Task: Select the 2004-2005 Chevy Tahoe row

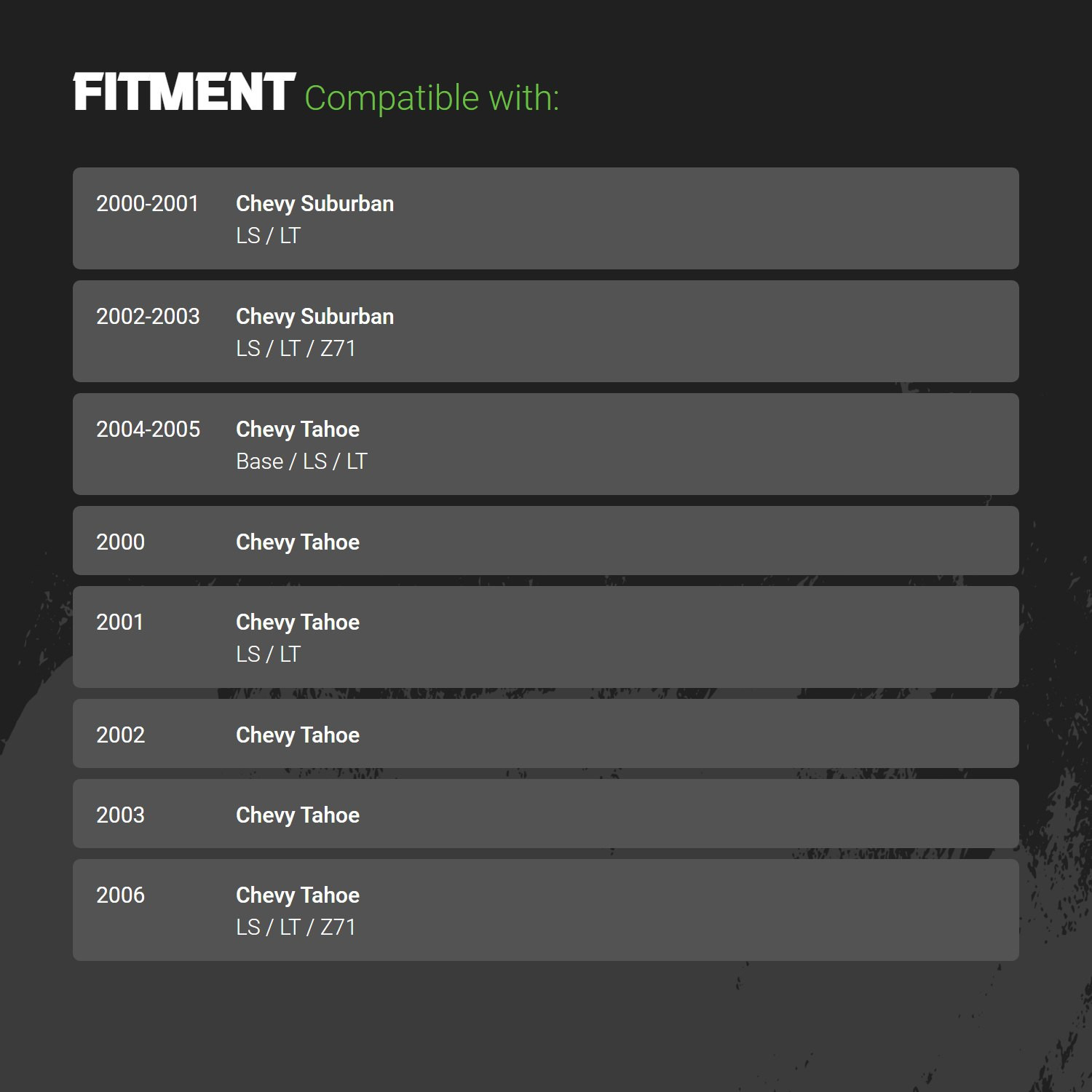Action: pyautogui.click(x=546, y=444)
